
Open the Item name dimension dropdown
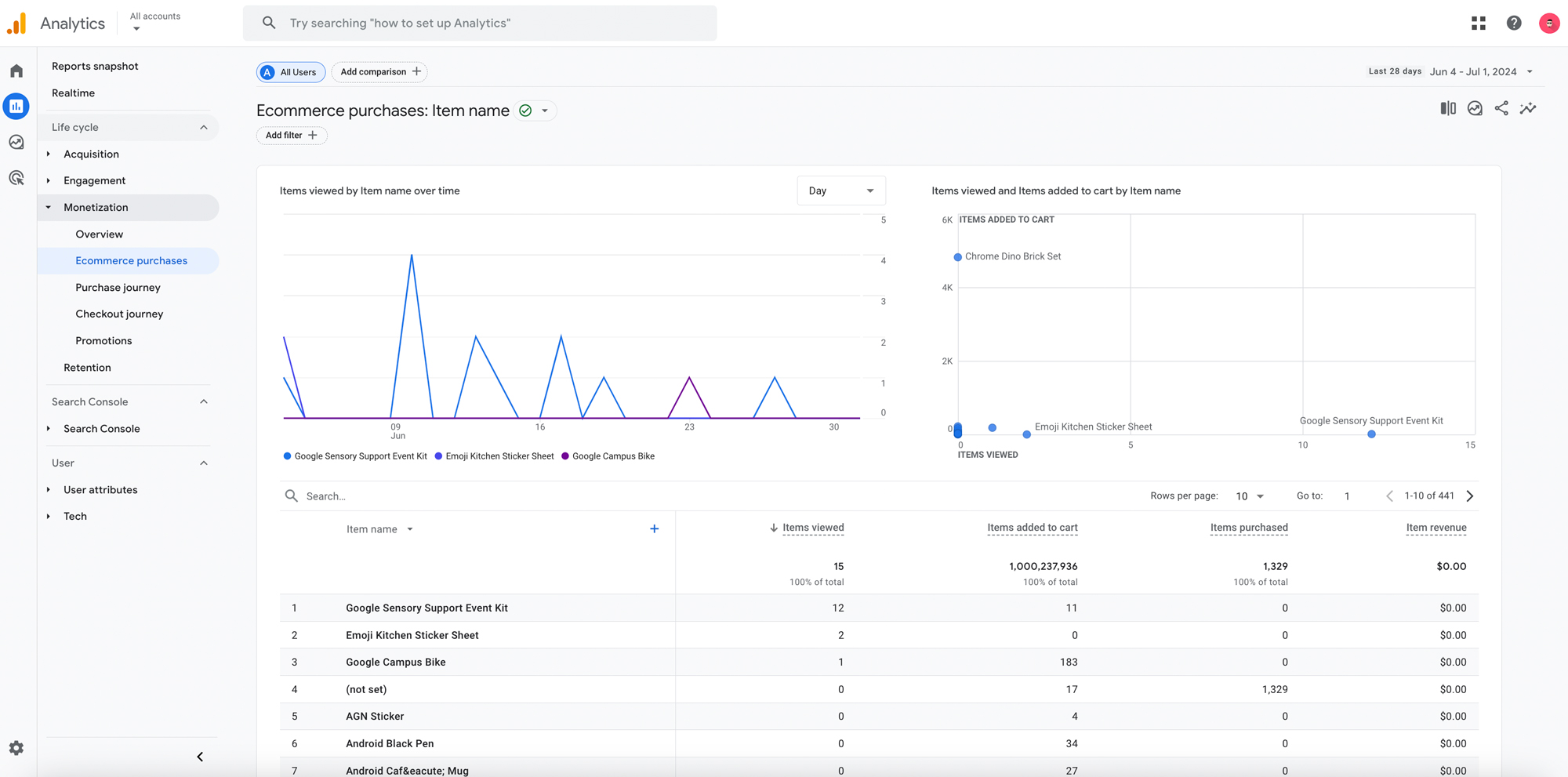pos(379,529)
